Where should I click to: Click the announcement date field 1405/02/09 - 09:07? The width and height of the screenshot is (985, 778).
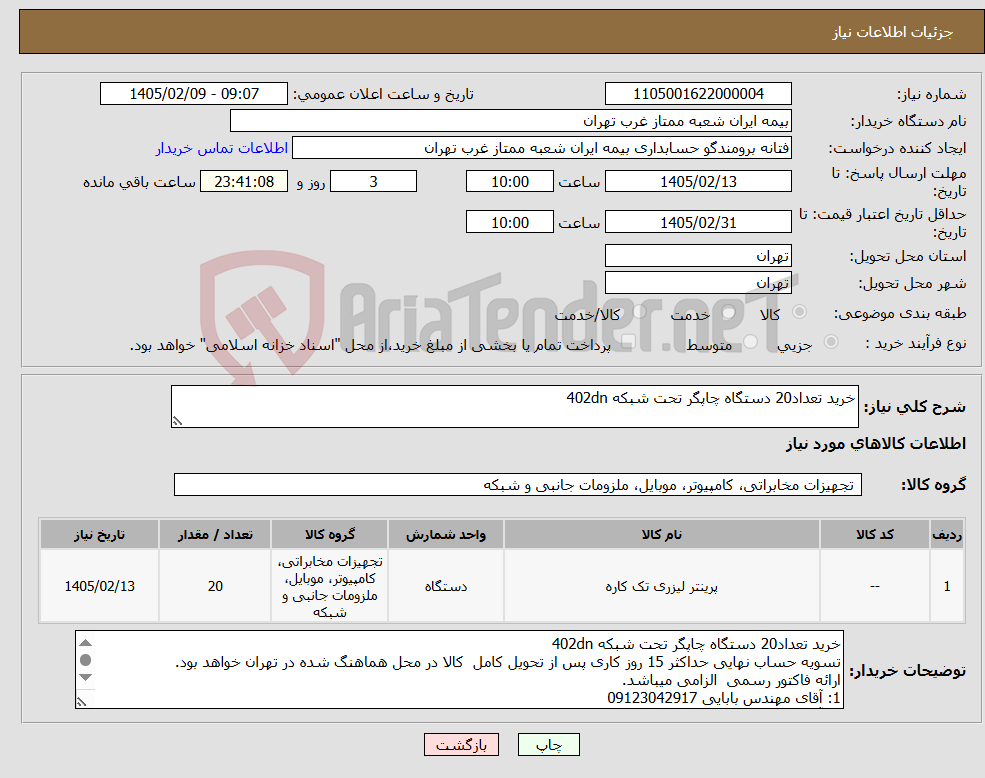tap(193, 94)
